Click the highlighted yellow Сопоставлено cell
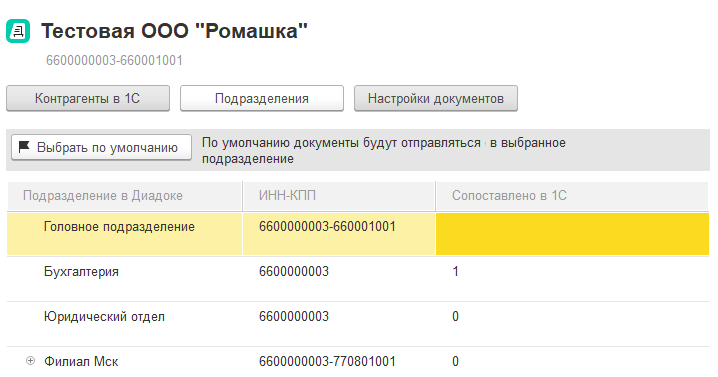 (572, 234)
